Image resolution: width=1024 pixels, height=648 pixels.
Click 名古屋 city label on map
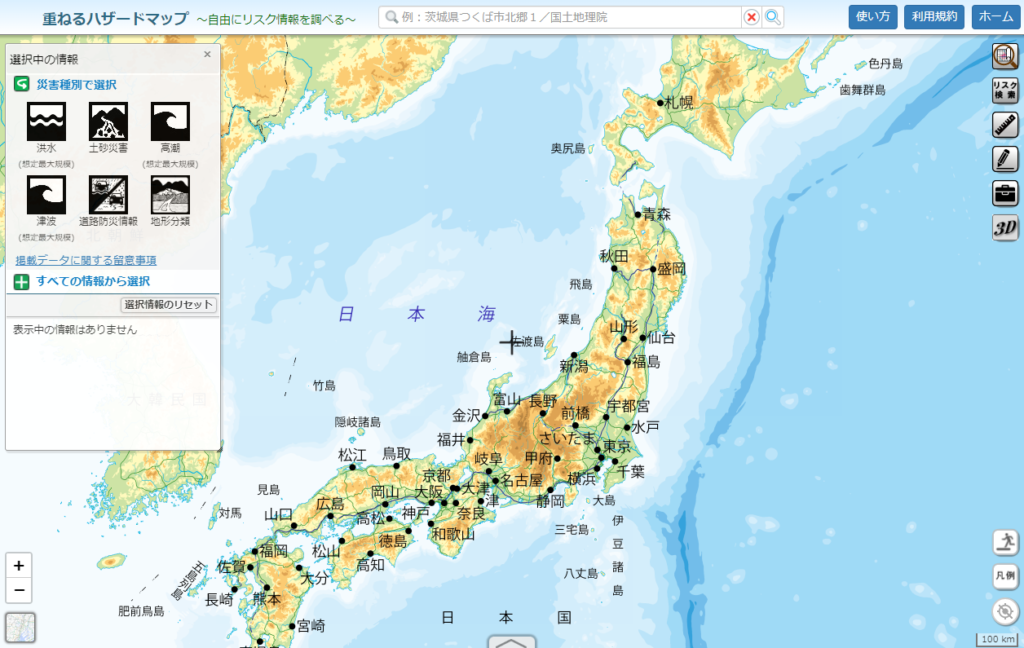pos(521,480)
